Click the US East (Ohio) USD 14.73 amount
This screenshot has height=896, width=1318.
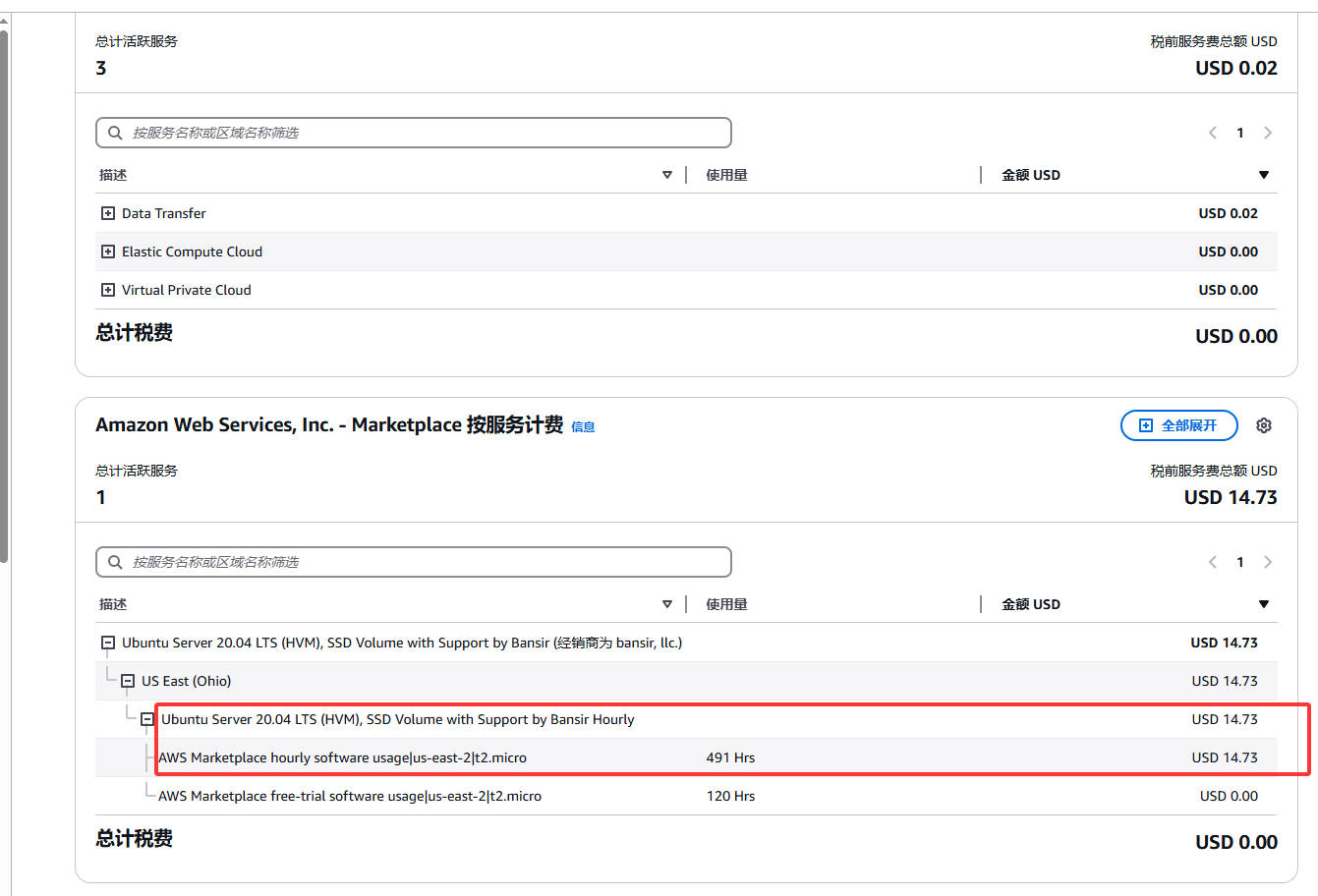tap(1225, 681)
